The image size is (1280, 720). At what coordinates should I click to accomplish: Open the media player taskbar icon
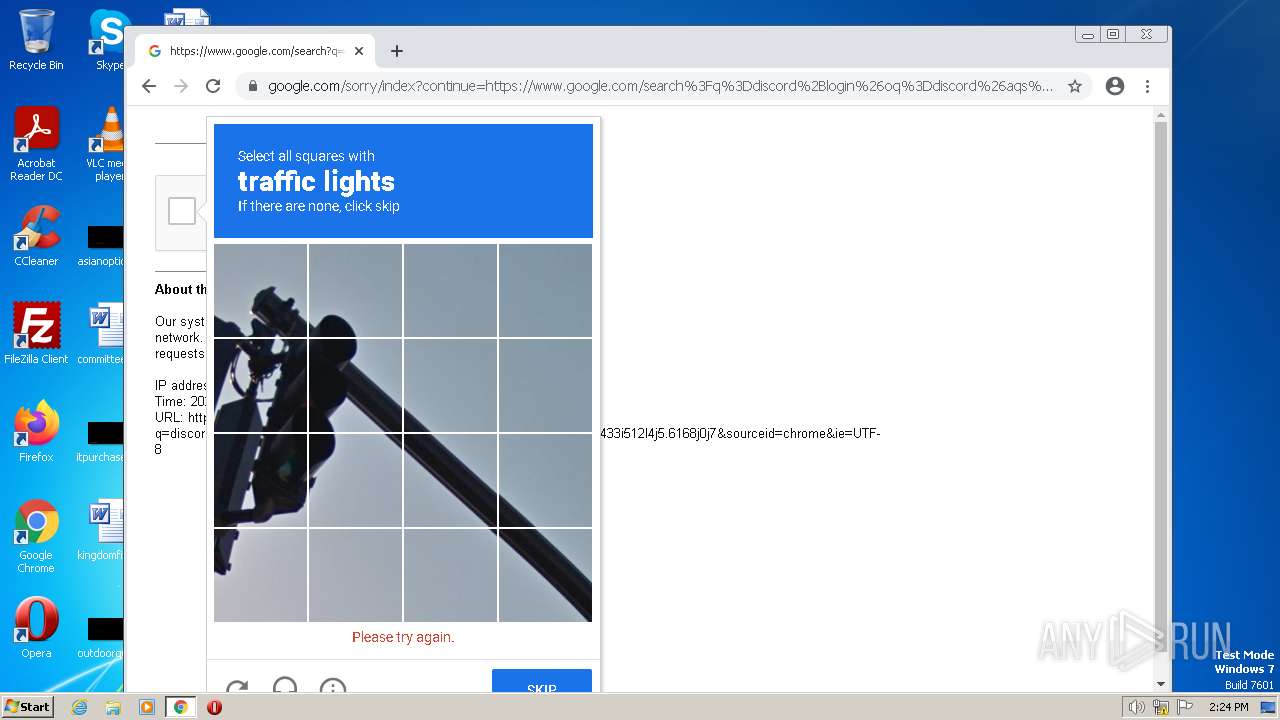click(x=146, y=707)
